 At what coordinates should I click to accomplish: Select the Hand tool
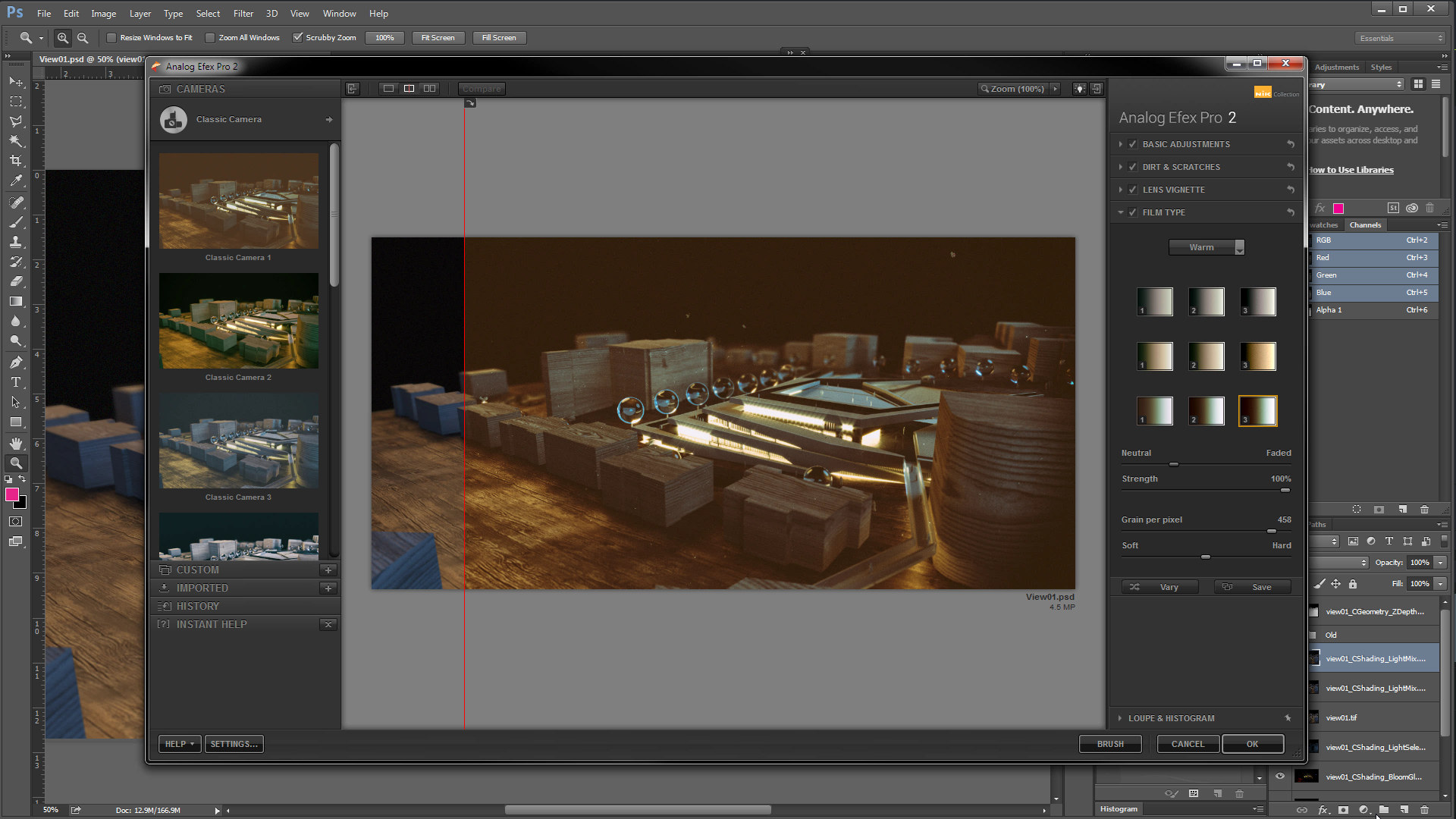pos(16,444)
